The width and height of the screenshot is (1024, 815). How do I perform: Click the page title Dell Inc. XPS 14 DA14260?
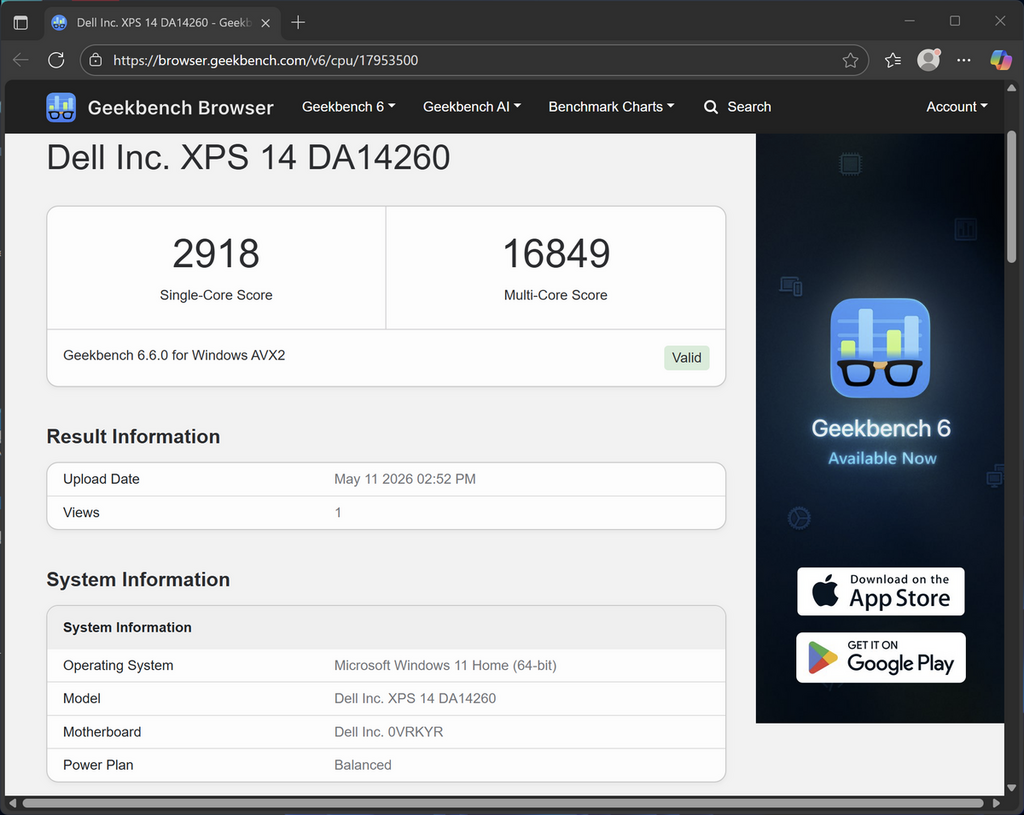click(248, 157)
